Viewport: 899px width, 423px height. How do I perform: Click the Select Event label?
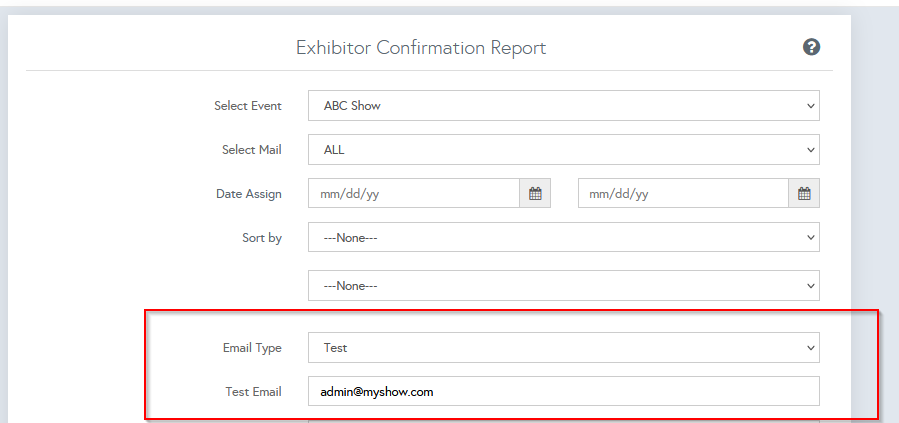click(x=247, y=106)
